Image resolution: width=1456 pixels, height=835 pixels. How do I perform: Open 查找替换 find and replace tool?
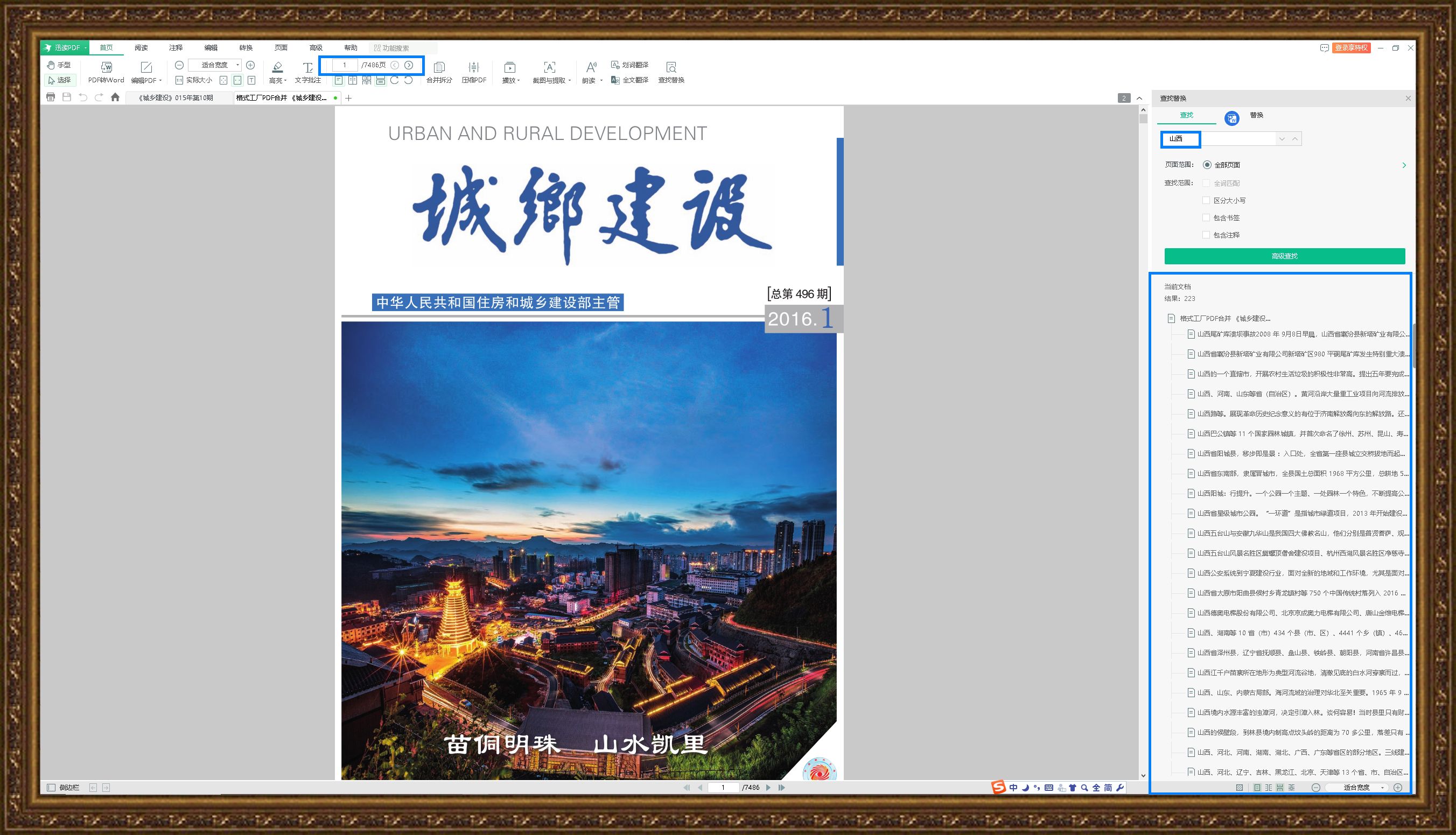671,67
